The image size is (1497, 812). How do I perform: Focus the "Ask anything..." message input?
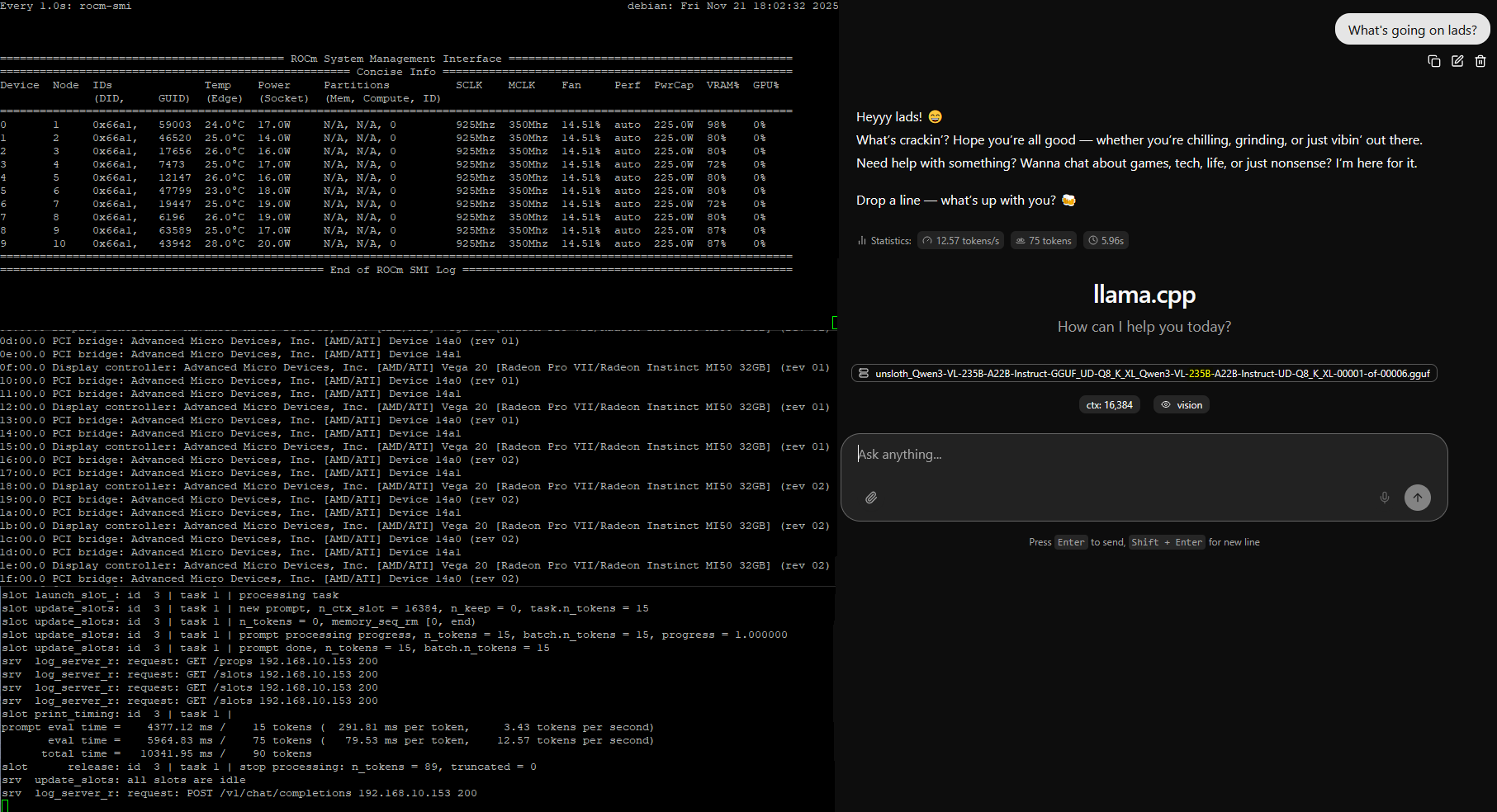(1144, 455)
